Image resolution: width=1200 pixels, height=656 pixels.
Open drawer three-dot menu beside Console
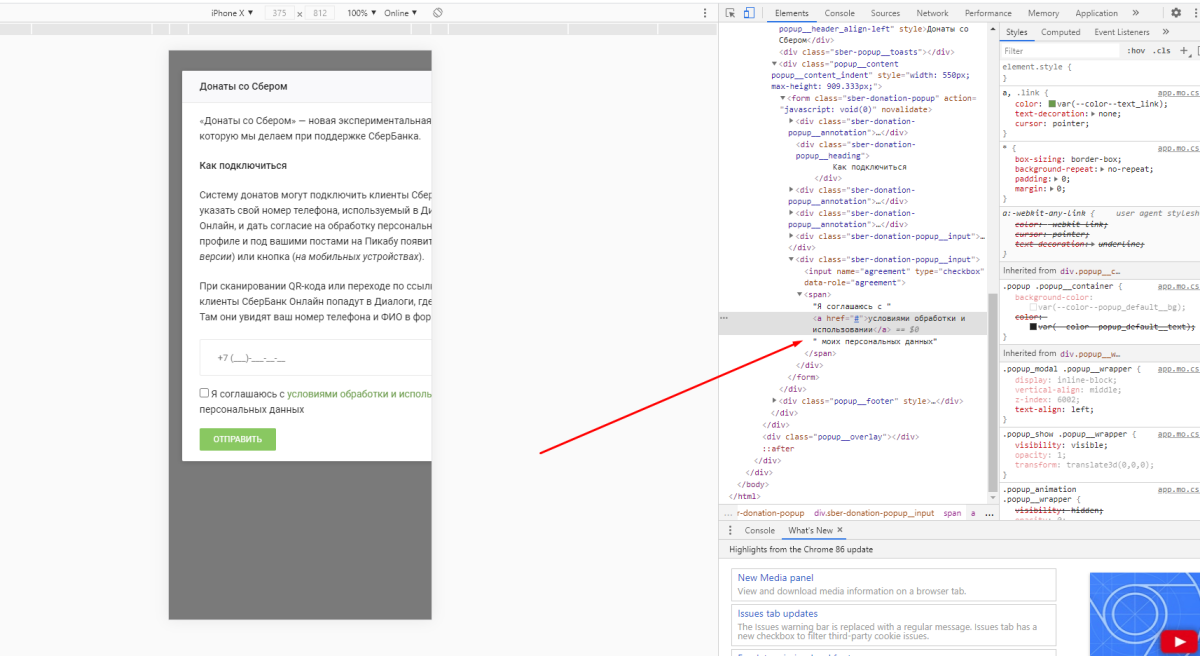click(x=730, y=530)
